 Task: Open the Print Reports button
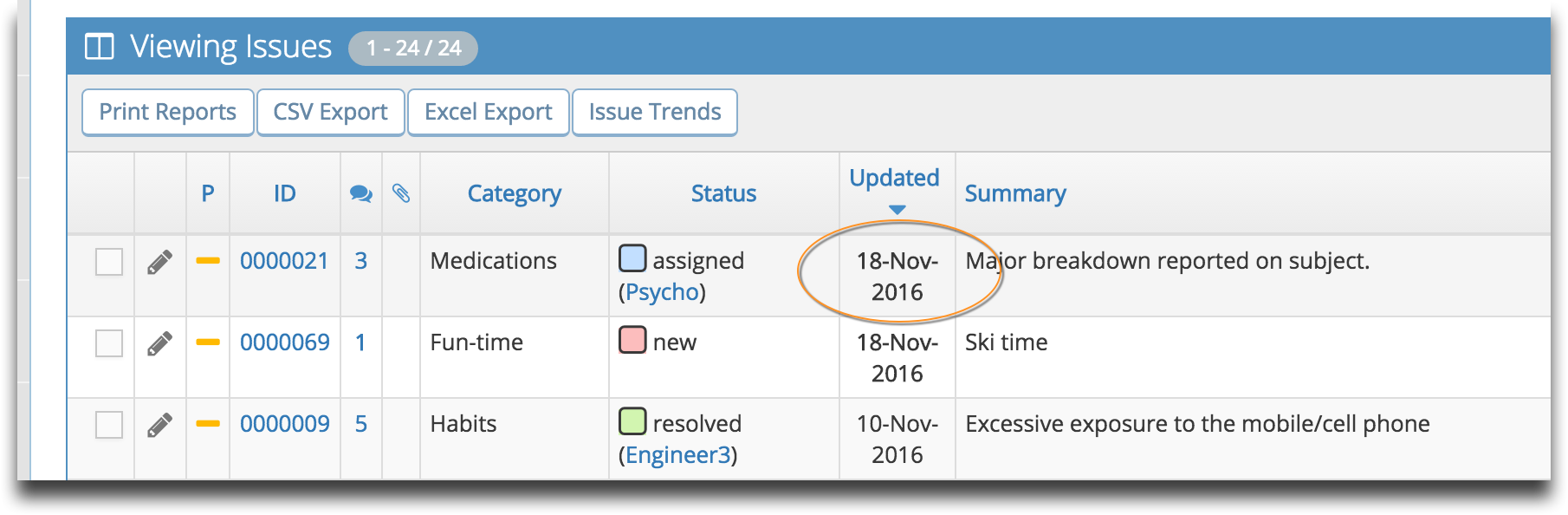[x=168, y=112]
